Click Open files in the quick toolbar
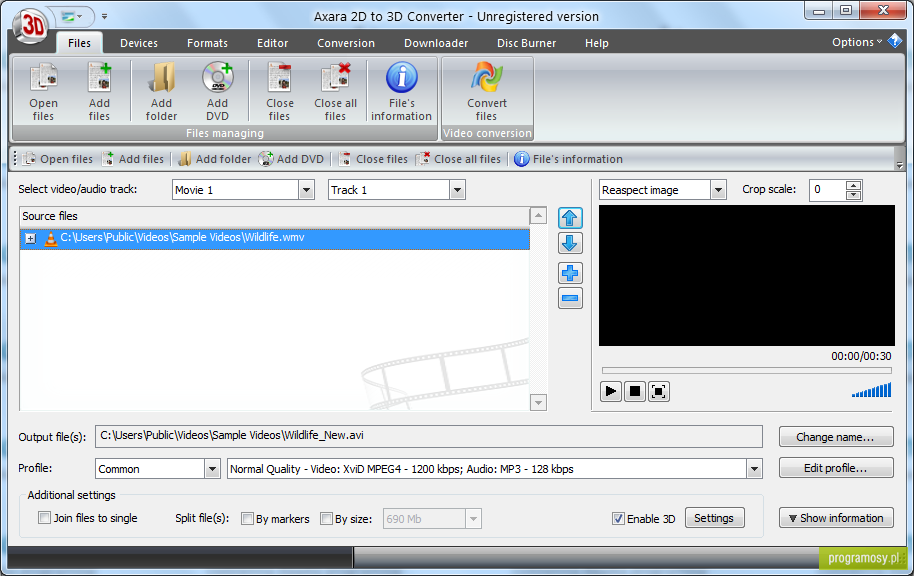Viewport: 914px width, 576px height. [x=58, y=159]
